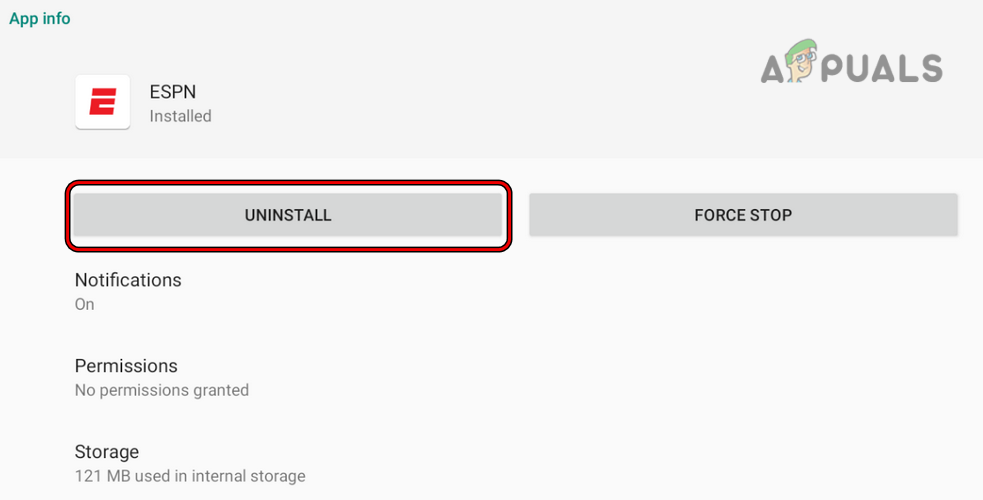The height and width of the screenshot is (500, 983).
Task: Click blank area right of Permissions row
Action: coord(600,377)
